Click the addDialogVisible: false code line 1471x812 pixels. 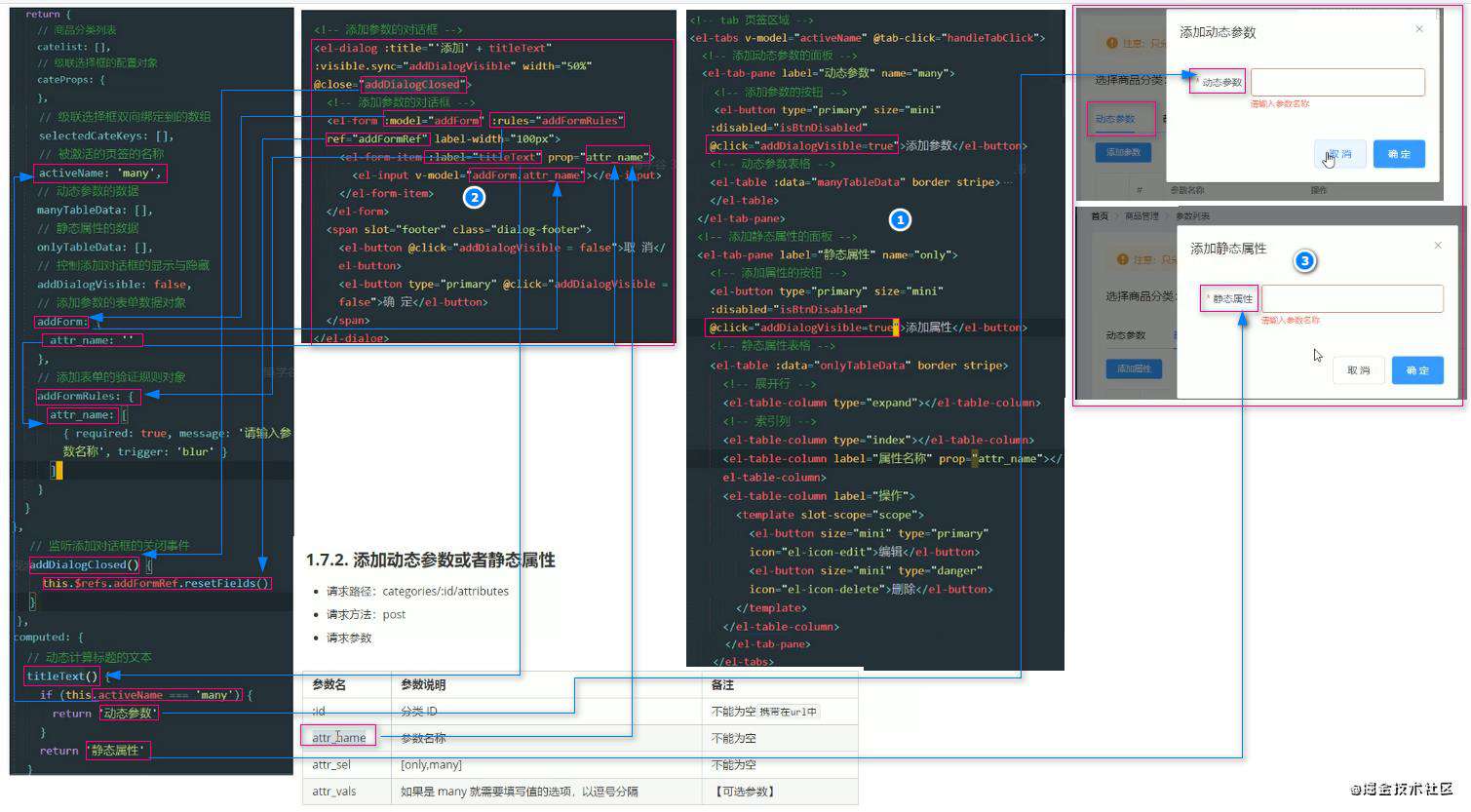114,284
